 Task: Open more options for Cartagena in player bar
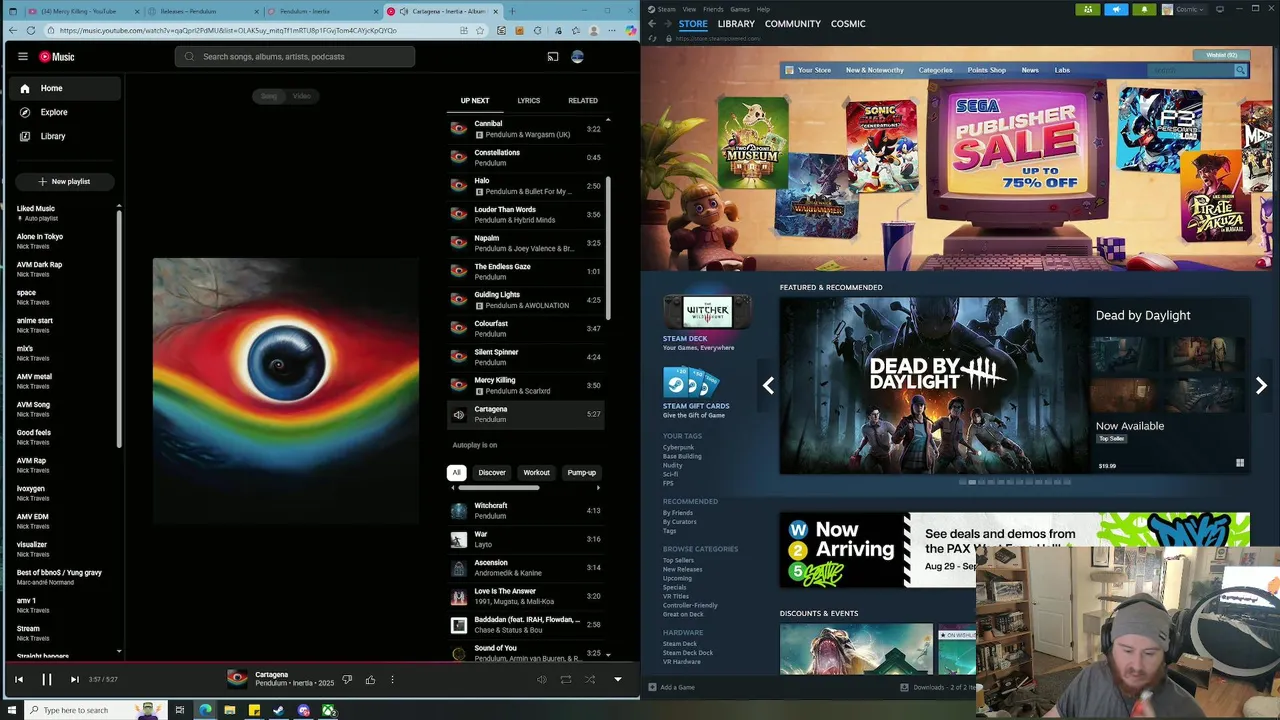392,679
